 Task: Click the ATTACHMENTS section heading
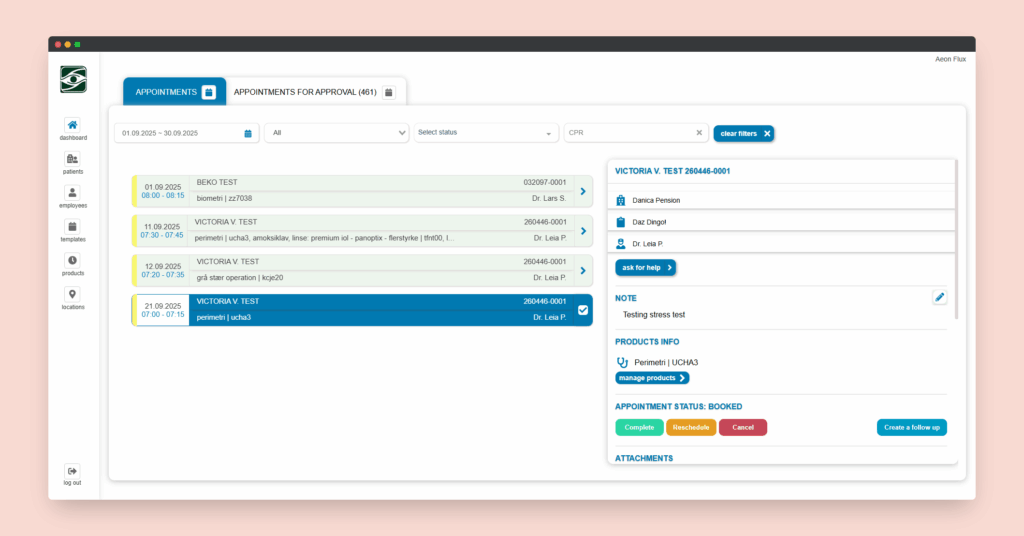point(644,458)
